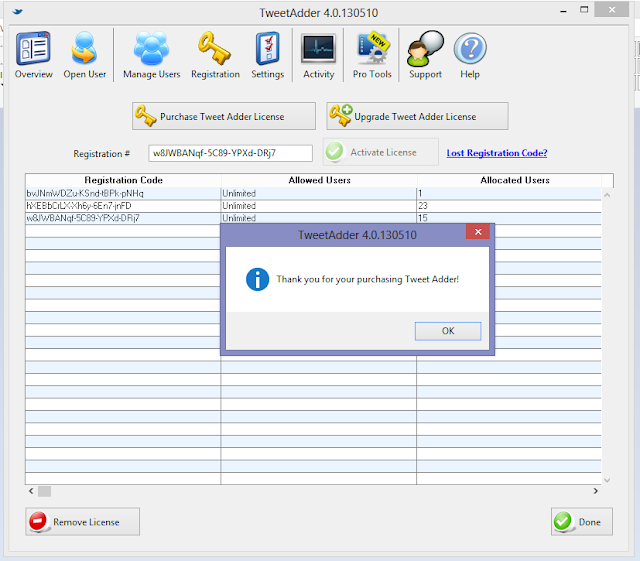Open the Help question mark icon
The image size is (640, 561).
pyautogui.click(x=470, y=55)
